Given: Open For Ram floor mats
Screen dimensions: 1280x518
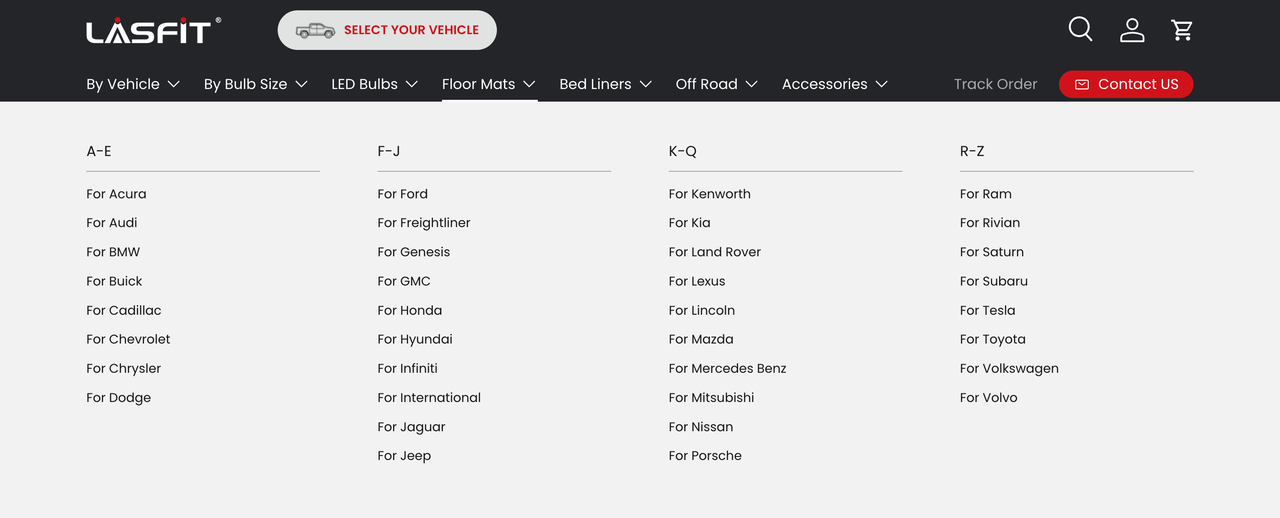Looking at the screenshot, I should [x=986, y=194].
